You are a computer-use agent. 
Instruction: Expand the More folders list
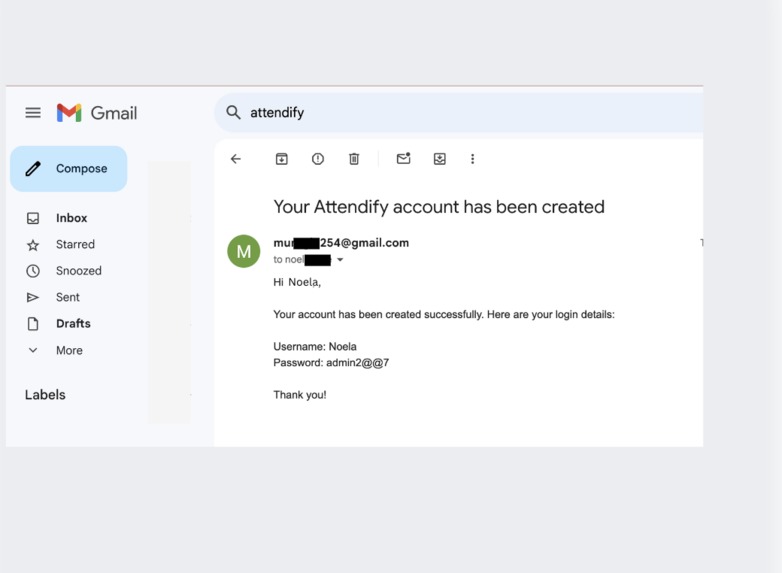69,350
